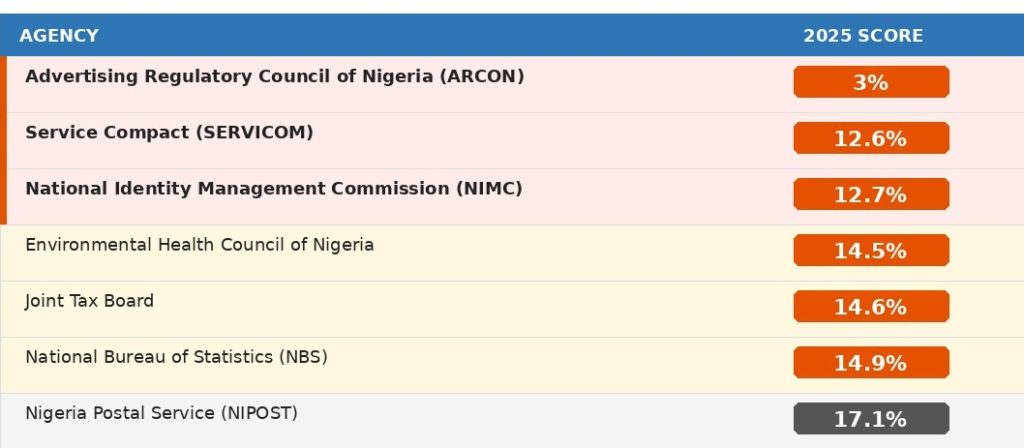Click the 3% score badge

(x=870, y=82)
